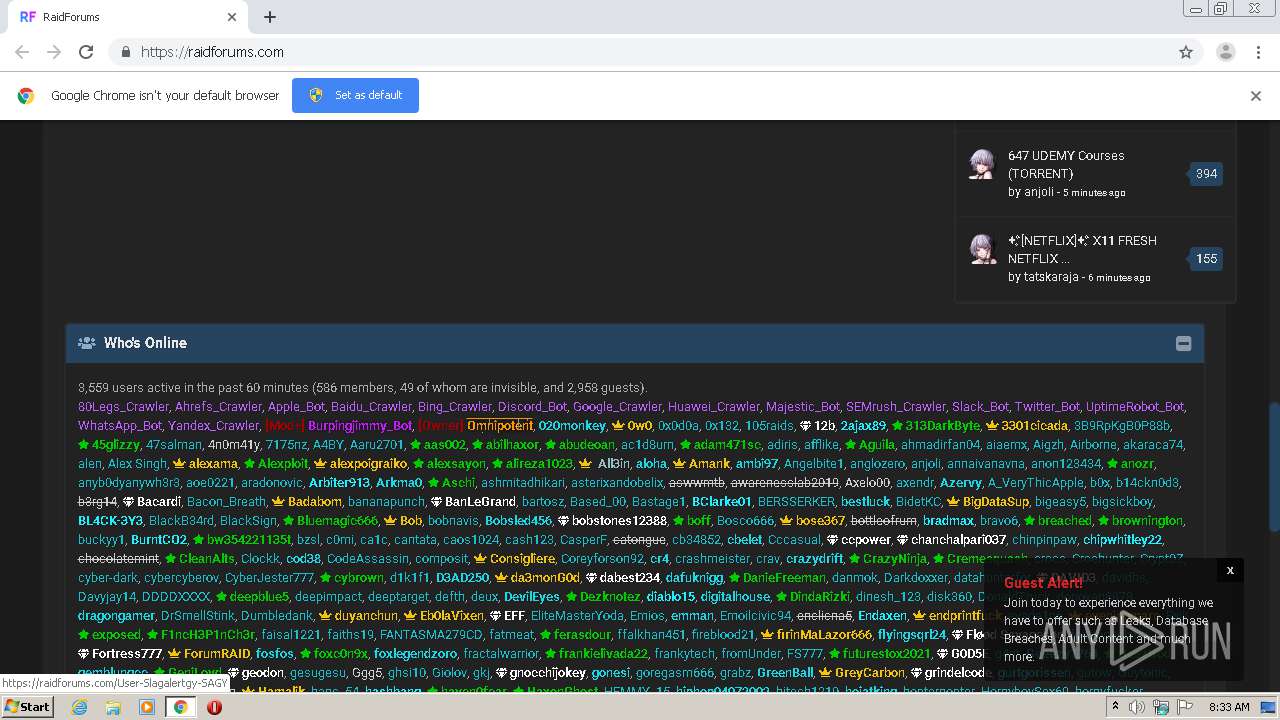This screenshot has width=1280, height=720.
Task: Reload the page with the refresh icon
Action: coord(86,52)
